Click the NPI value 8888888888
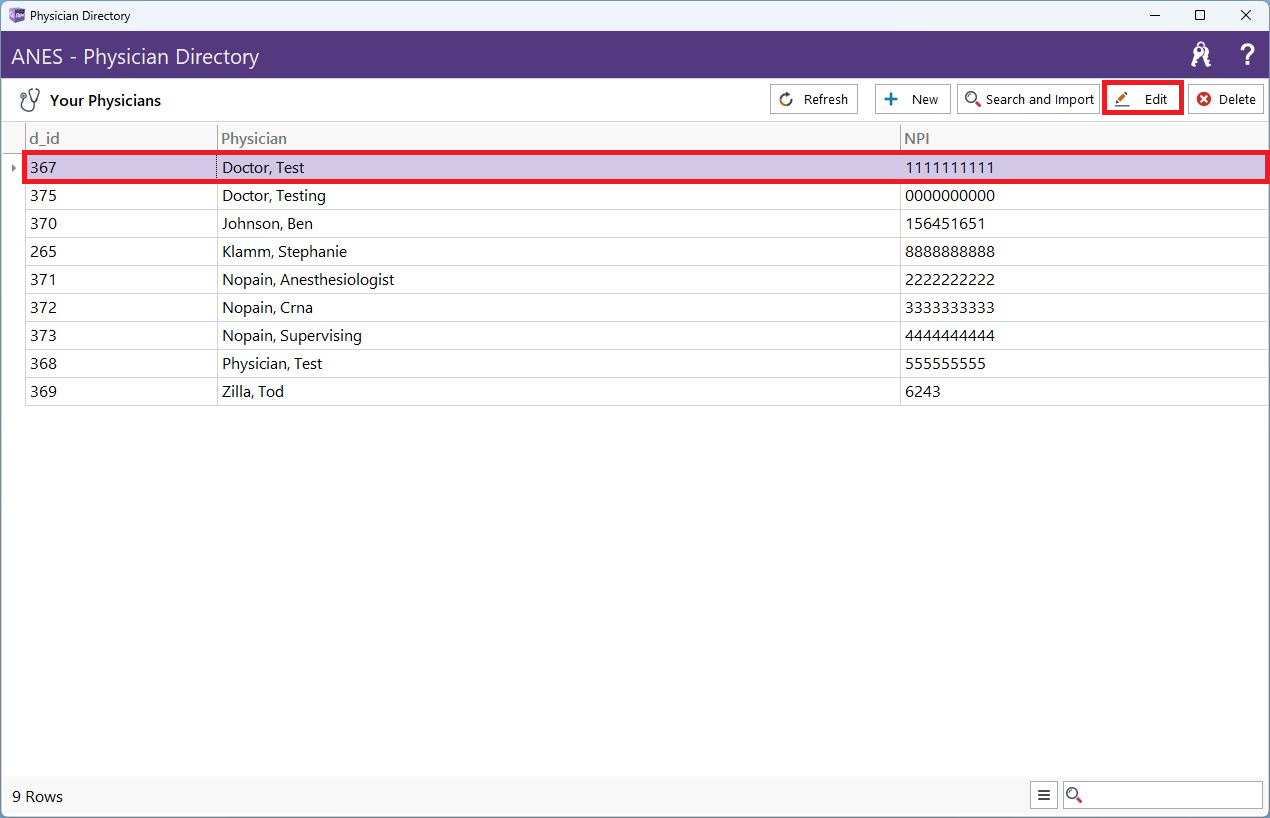 950,252
